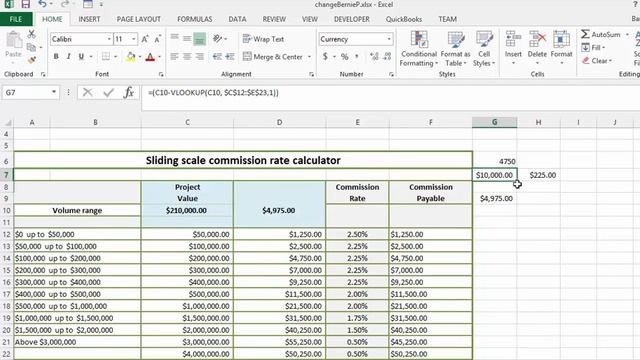Viewport: 640px width, 360px height.
Task: Toggle Underline formatting
Action: pyautogui.click(x=81, y=57)
